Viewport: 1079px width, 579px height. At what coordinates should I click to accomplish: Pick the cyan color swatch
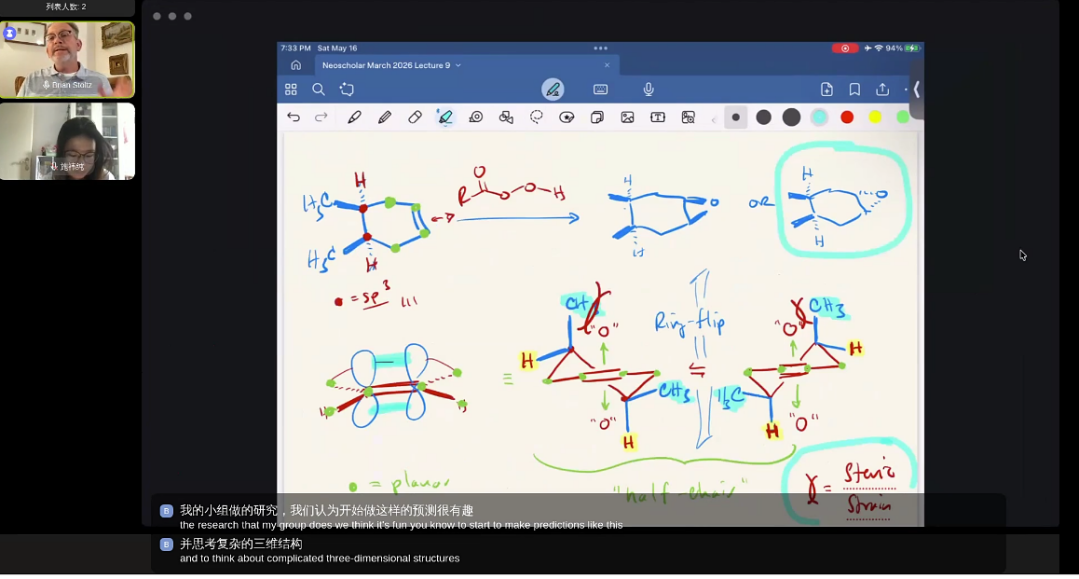click(819, 118)
